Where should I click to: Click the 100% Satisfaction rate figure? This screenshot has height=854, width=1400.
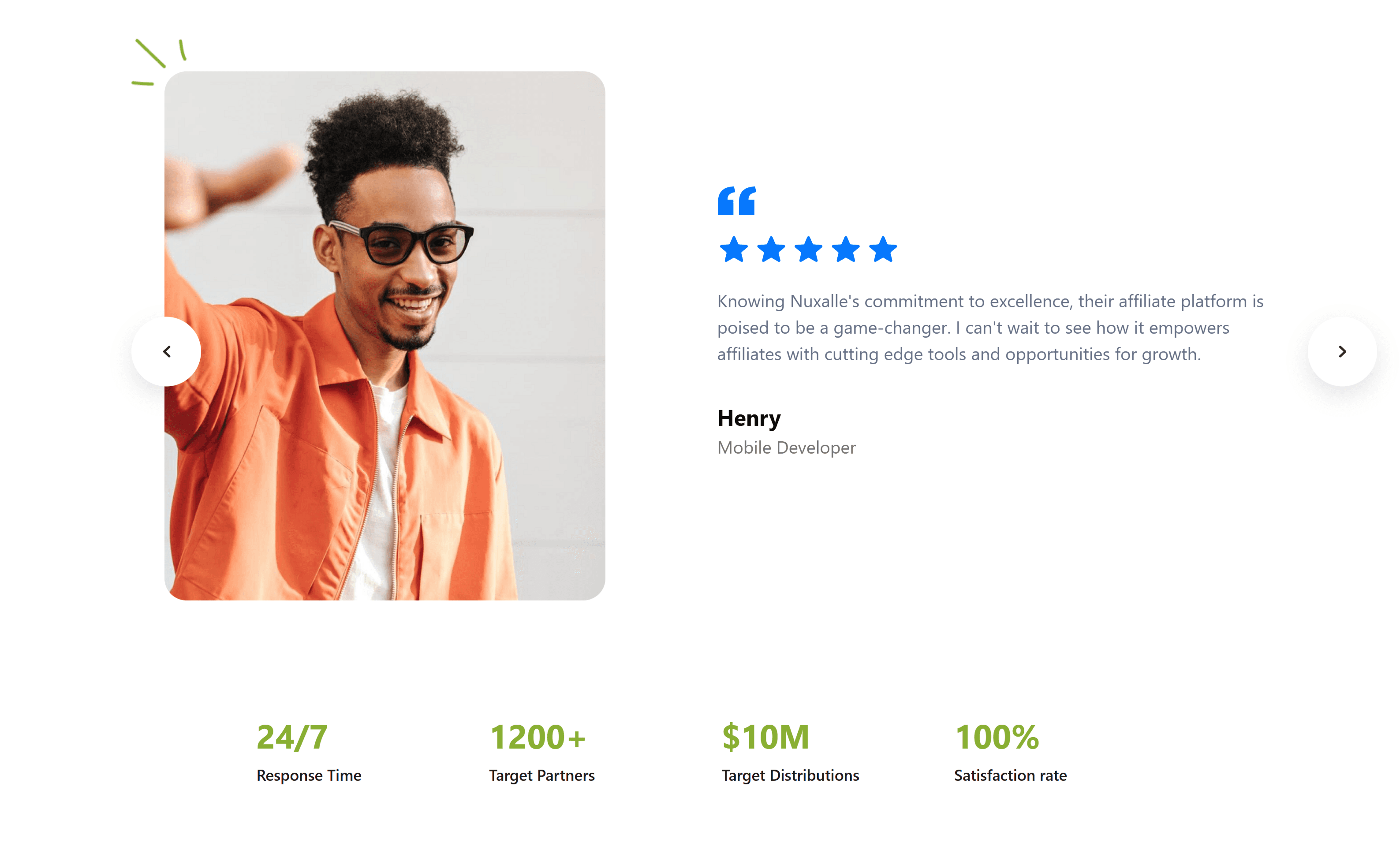point(997,738)
